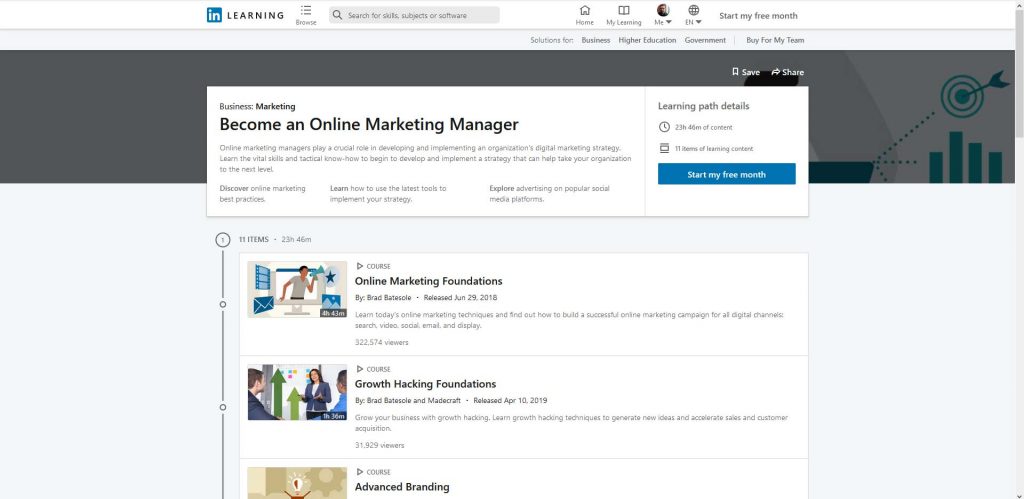Click the Marketing category link

click(x=276, y=106)
